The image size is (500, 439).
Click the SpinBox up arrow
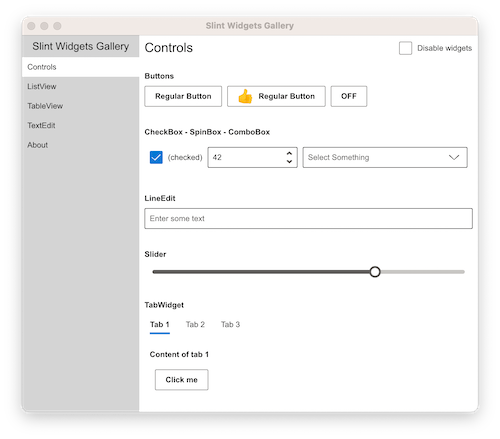(289, 153)
